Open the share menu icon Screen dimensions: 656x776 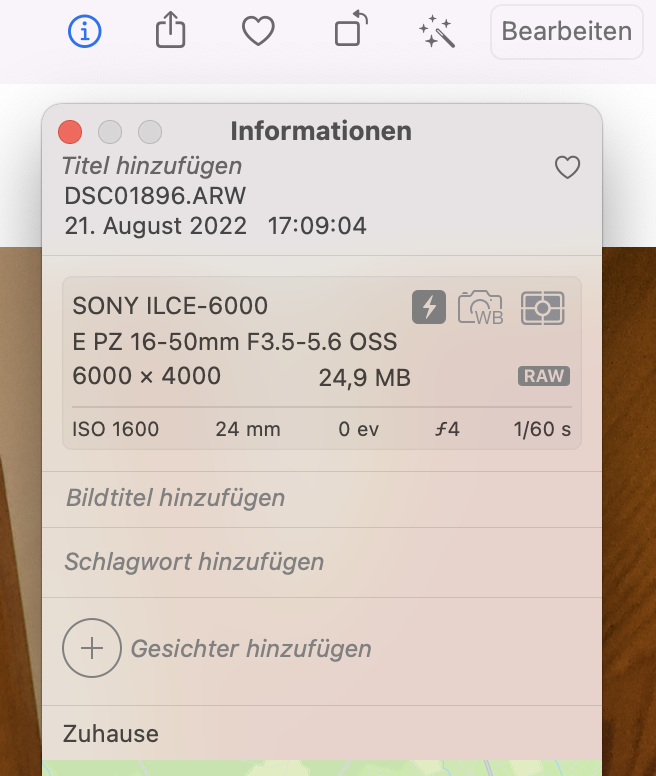(171, 32)
